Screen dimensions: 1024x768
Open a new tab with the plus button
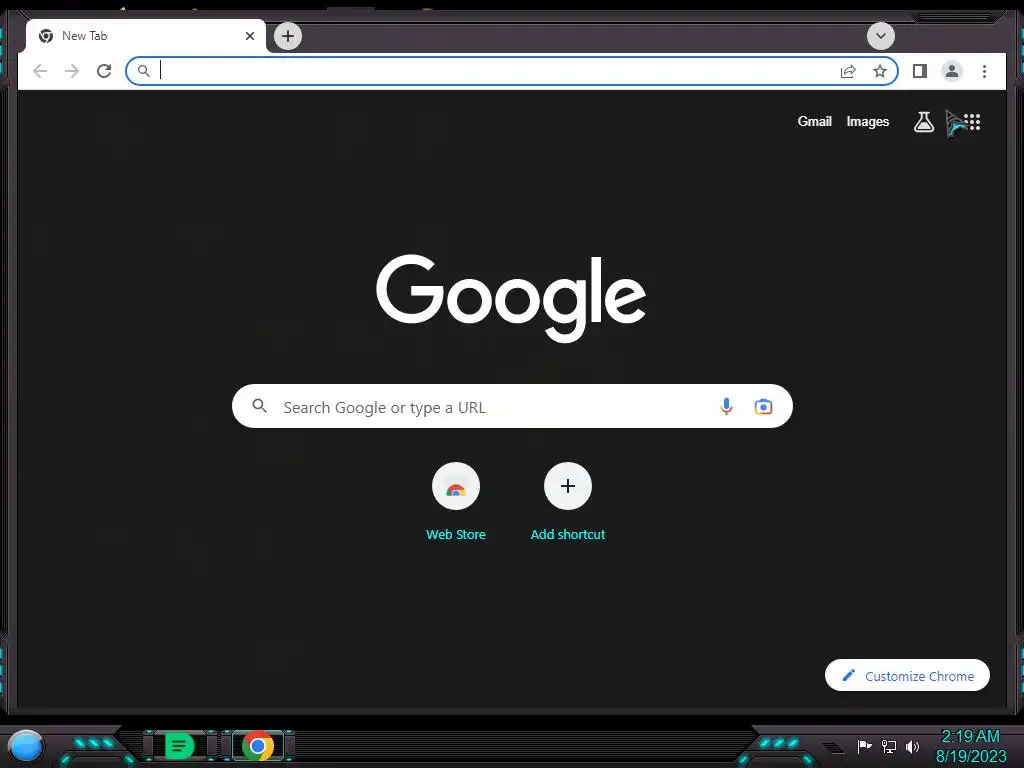point(287,36)
